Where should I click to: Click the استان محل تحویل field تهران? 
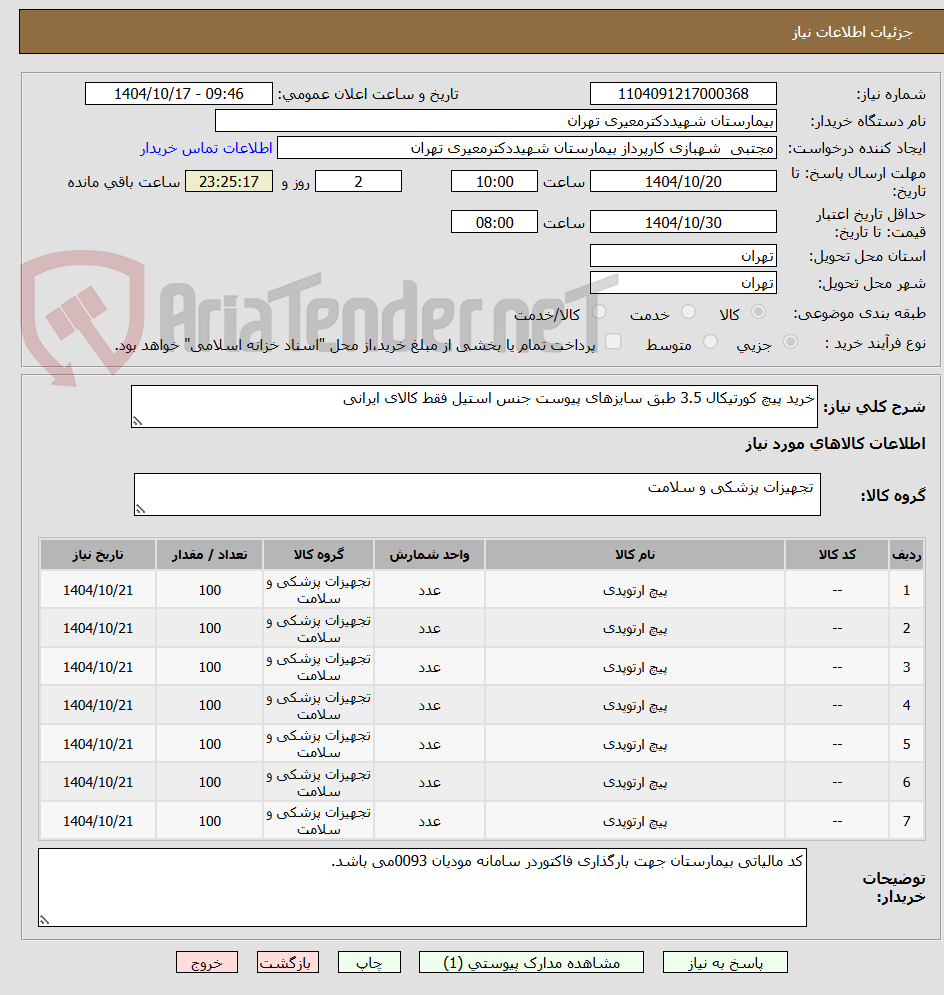coord(683,256)
